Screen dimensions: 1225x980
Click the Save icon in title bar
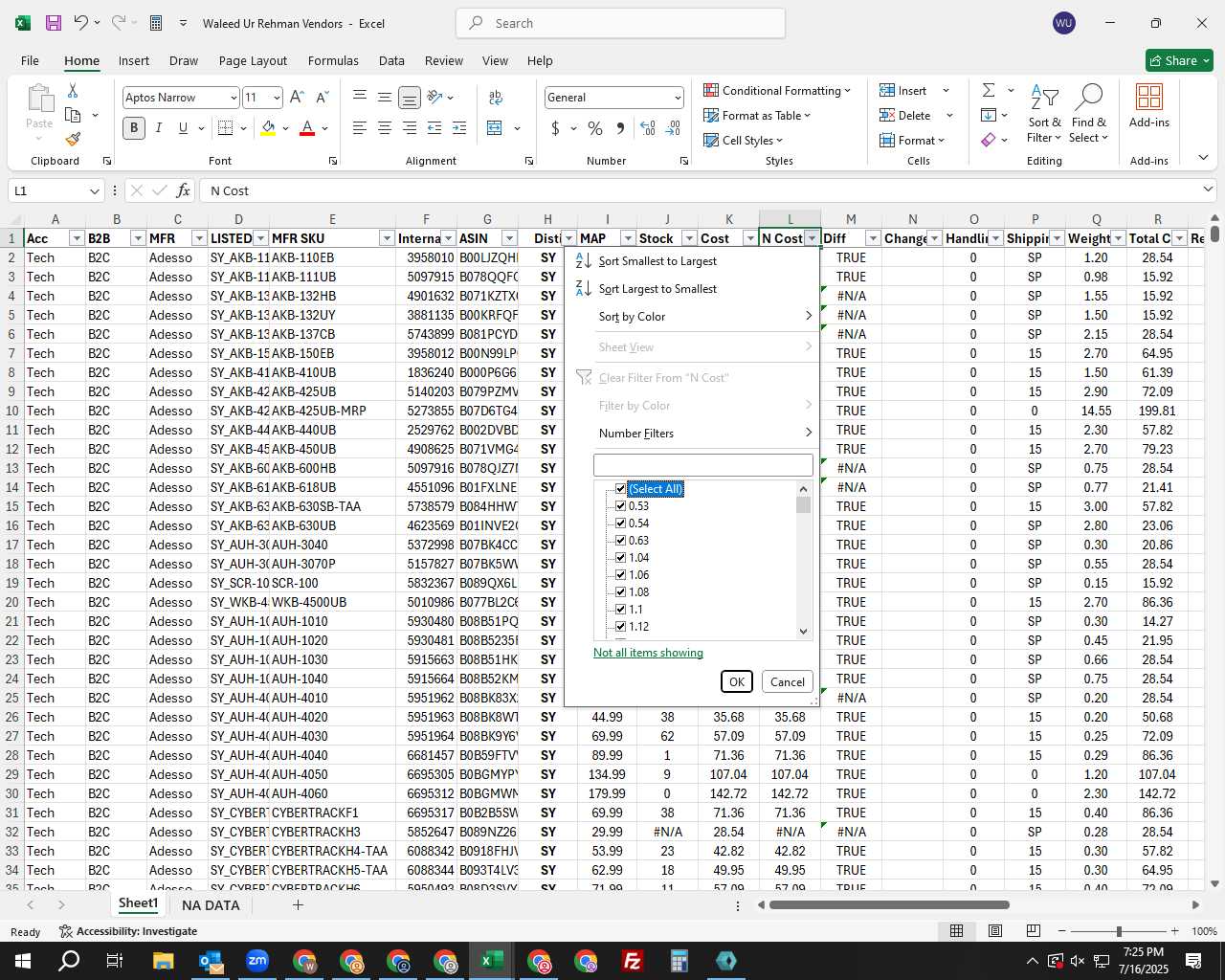(x=54, y=23)
